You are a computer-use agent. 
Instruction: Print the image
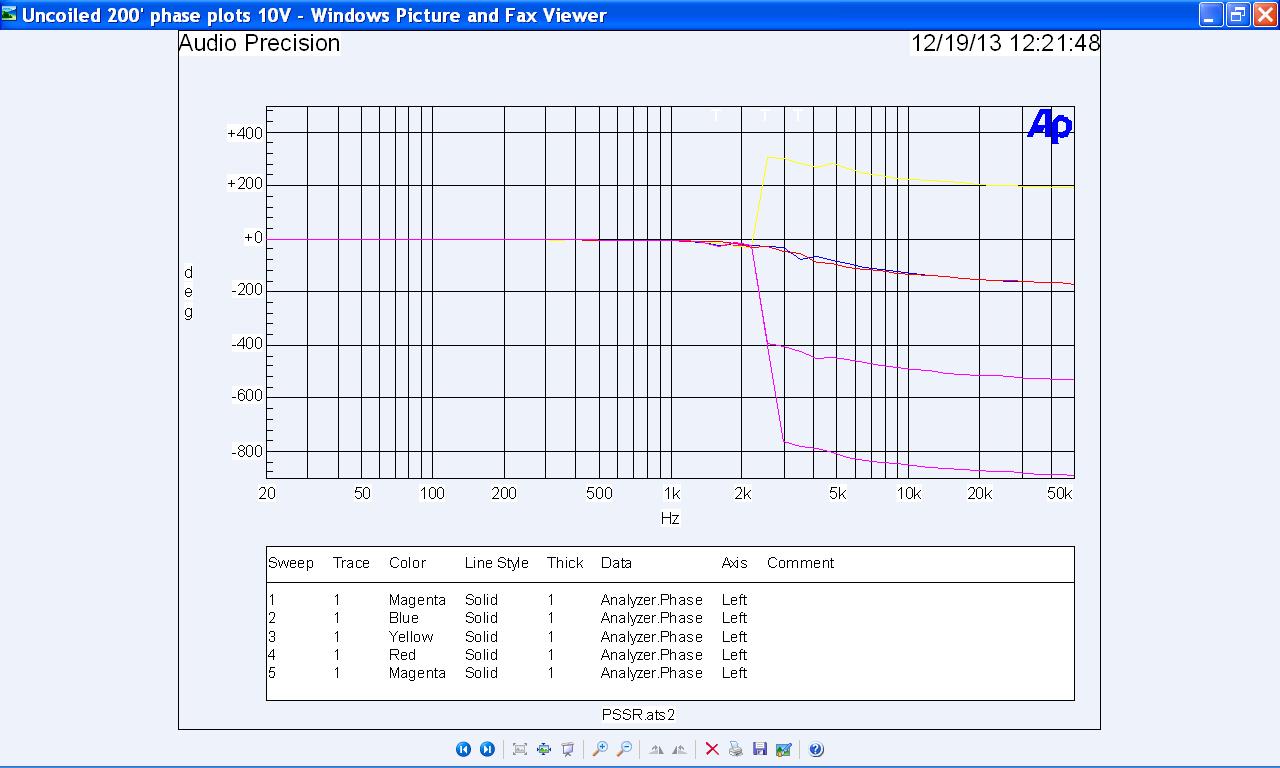click(736, 749)
